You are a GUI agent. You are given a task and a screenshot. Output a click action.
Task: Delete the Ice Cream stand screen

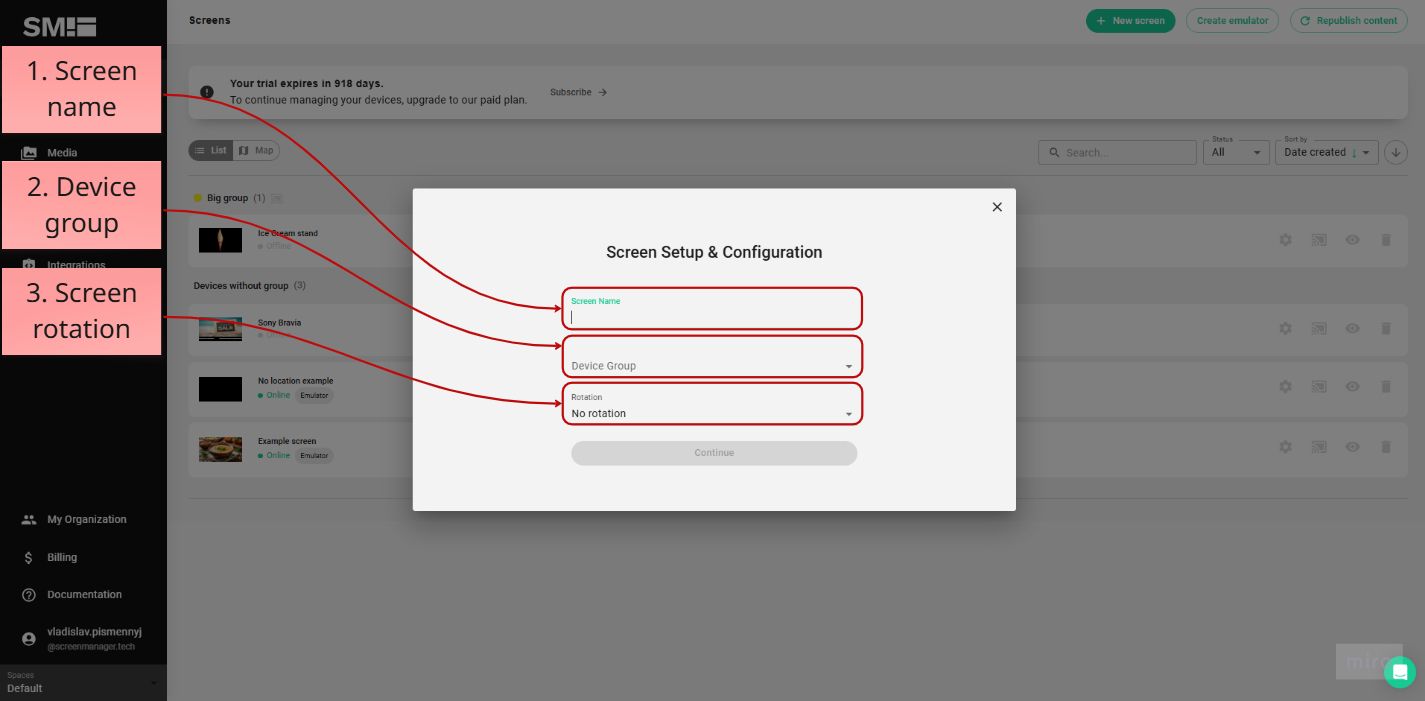pyautogui.click(x=1386, y=240)
